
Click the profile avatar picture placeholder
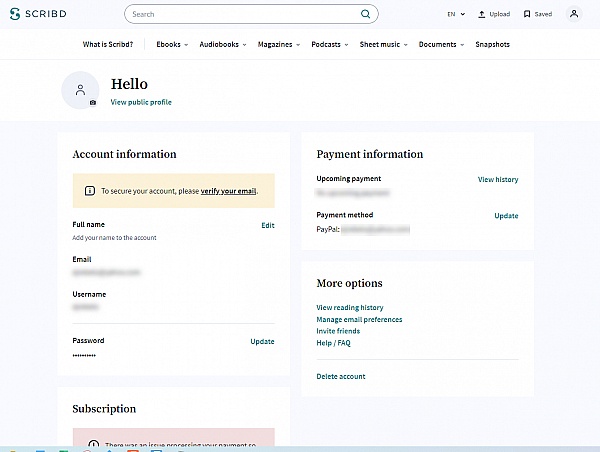point(80,89)
